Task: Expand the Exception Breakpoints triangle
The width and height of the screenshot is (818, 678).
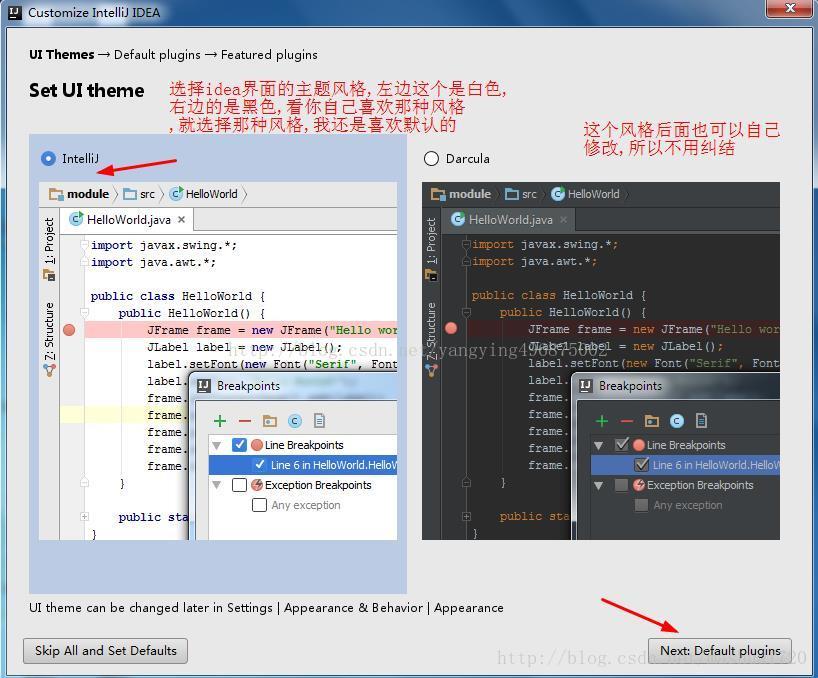Action: click(x=215, y=484)
